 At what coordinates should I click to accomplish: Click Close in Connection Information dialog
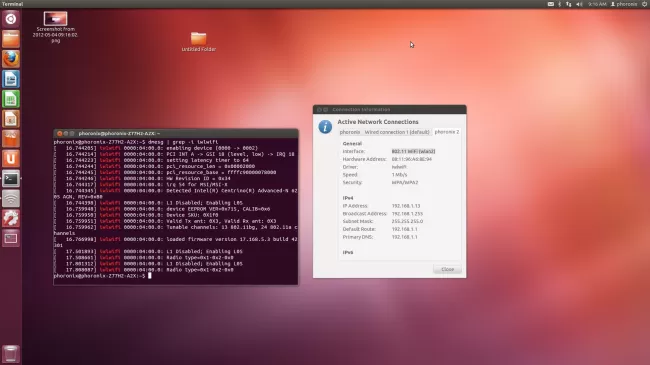447,269
